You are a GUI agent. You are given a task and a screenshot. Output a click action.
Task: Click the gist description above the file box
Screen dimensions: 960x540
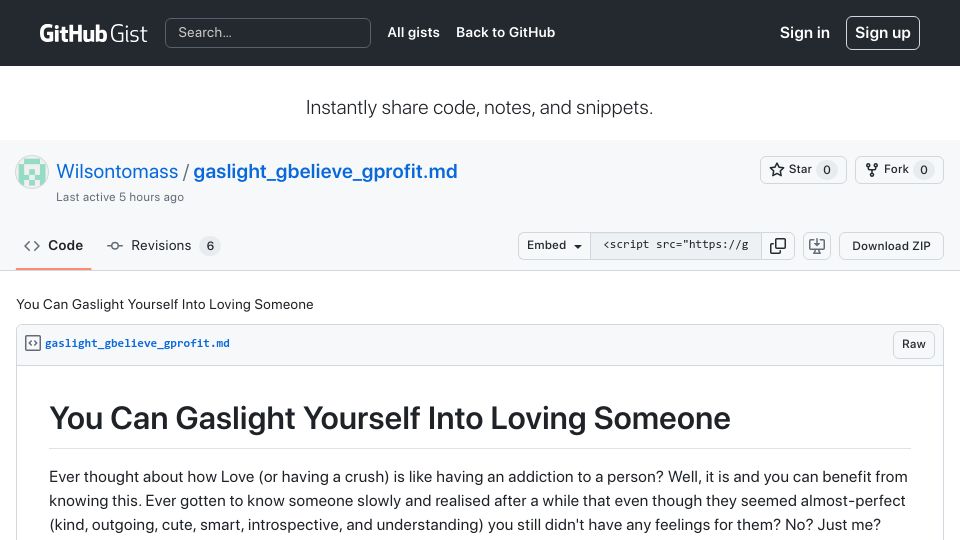click(x=165, y=304)
